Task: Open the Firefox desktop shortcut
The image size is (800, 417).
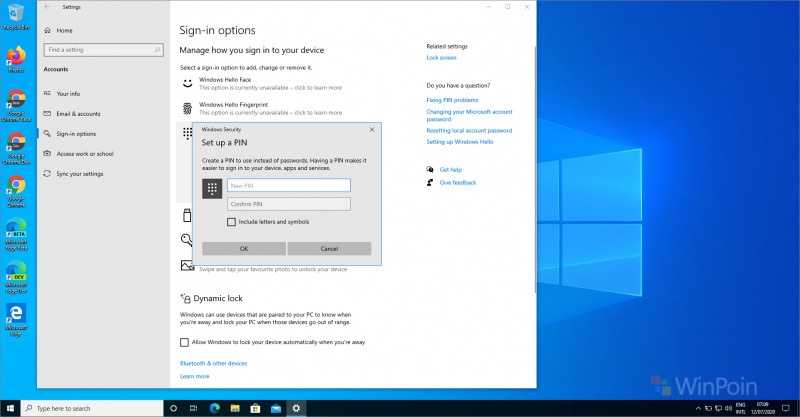Action: tap(16, 59)
